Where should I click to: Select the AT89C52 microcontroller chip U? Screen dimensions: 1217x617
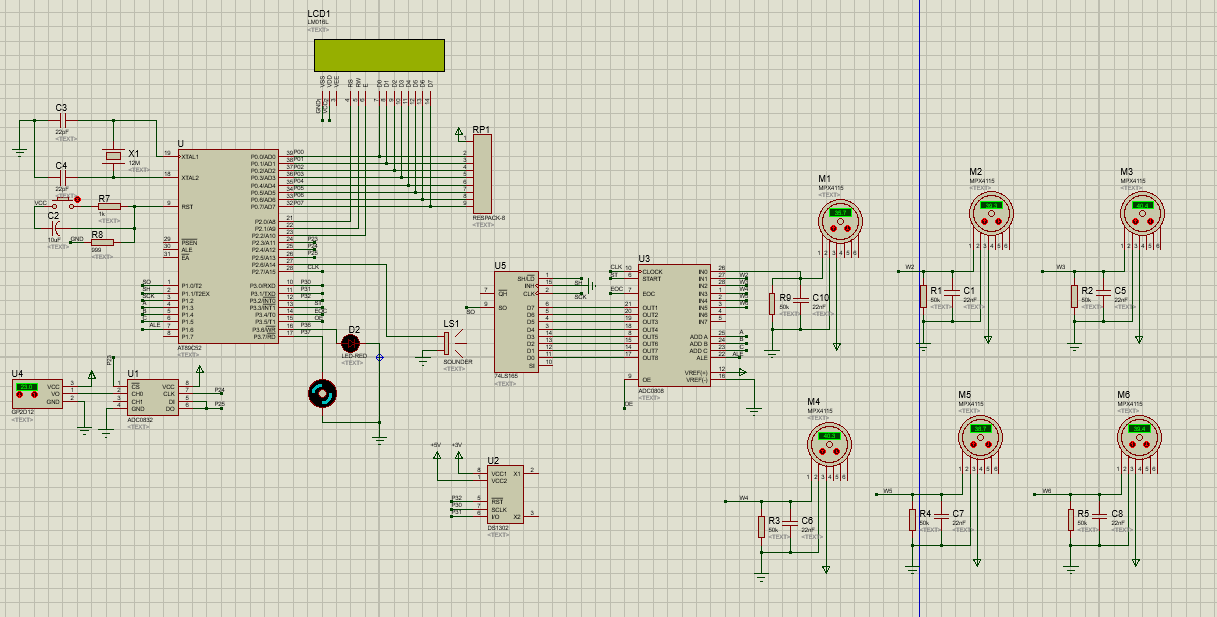(229, 247)
